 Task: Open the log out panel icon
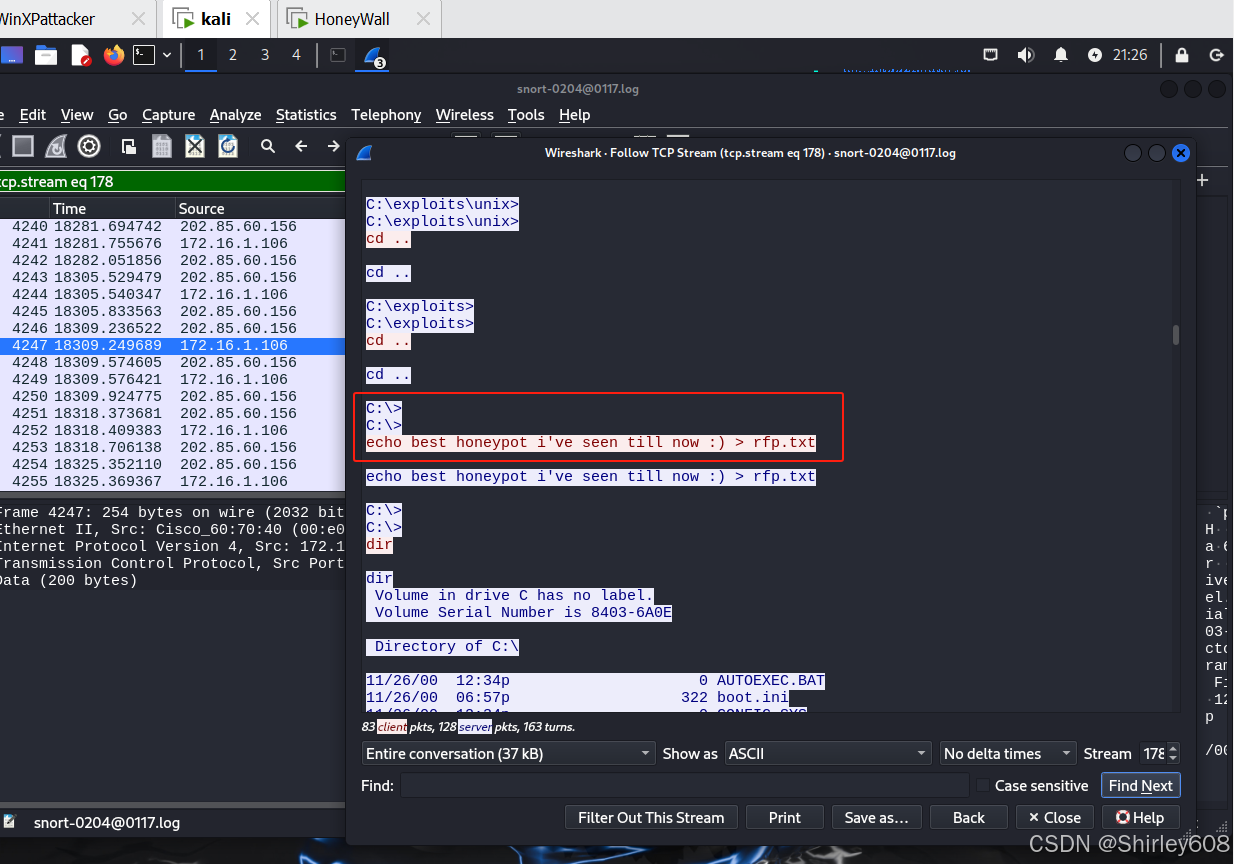click(1216, 55)
